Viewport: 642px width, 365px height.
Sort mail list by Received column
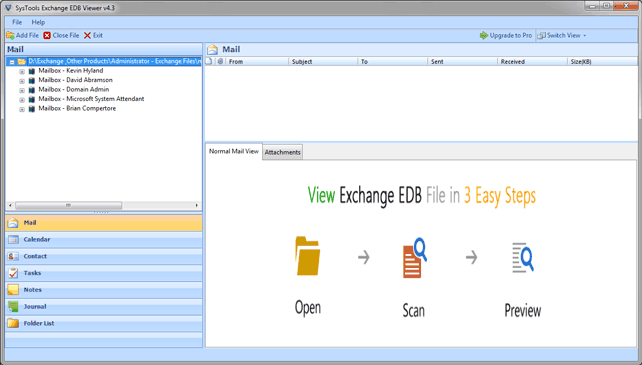pyautogui.click(x=532, y=61)
